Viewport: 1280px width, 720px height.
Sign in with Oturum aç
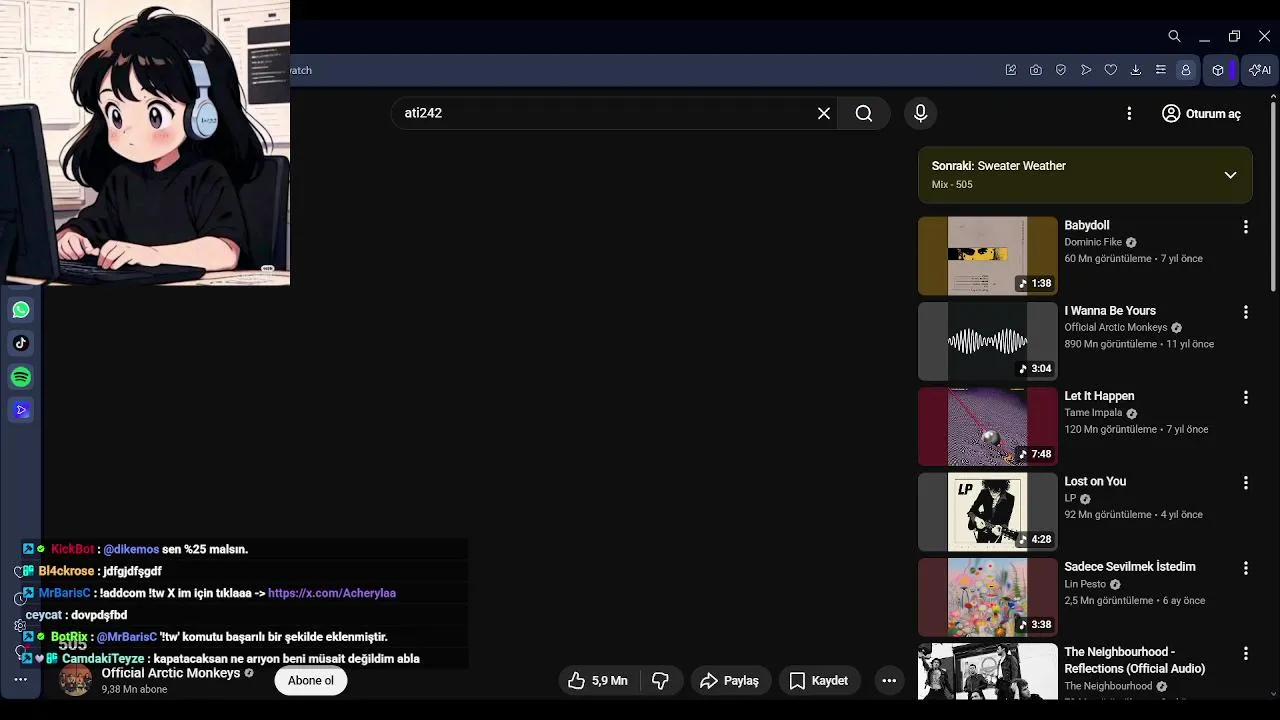pos(1201,114)
